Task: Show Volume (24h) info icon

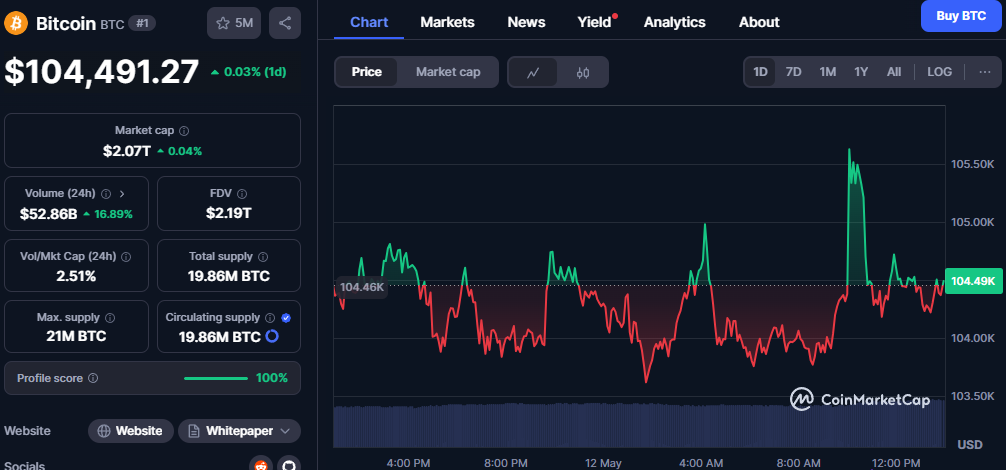Action: coord(107,194)
